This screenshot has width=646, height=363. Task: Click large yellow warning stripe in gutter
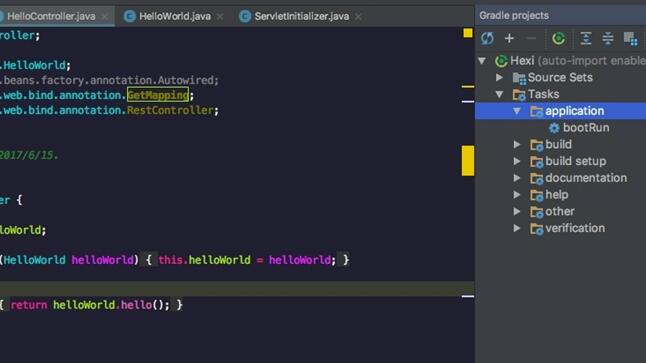468,160
